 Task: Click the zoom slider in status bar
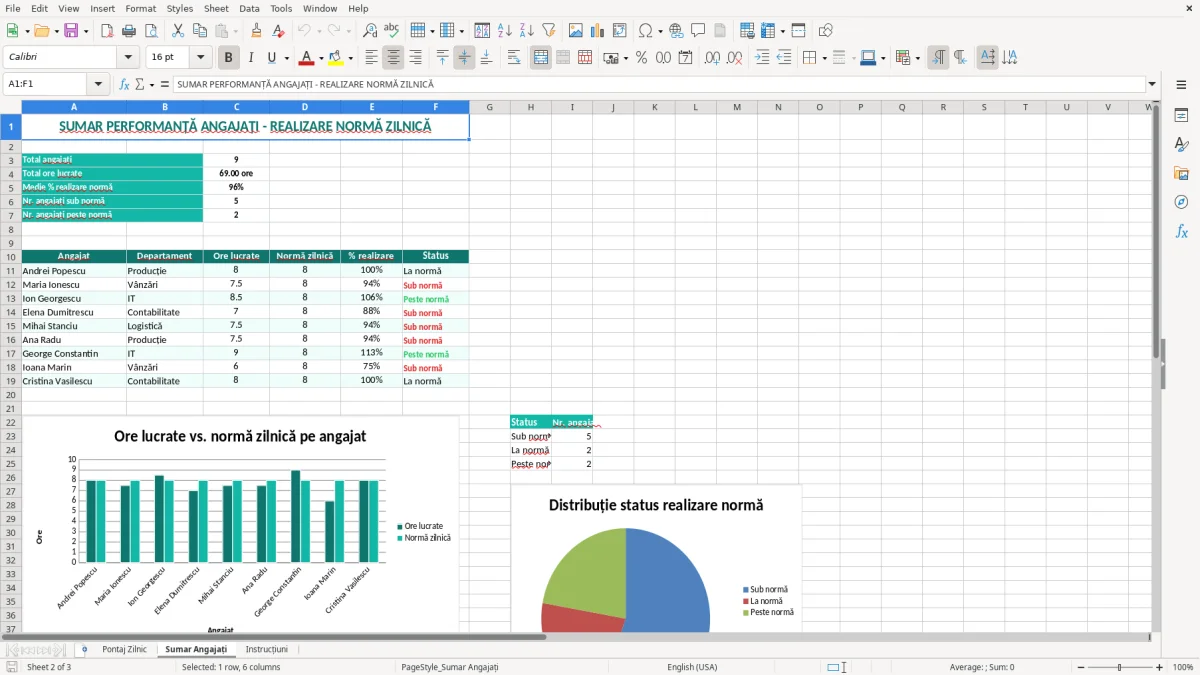(x=1118, y=667)
